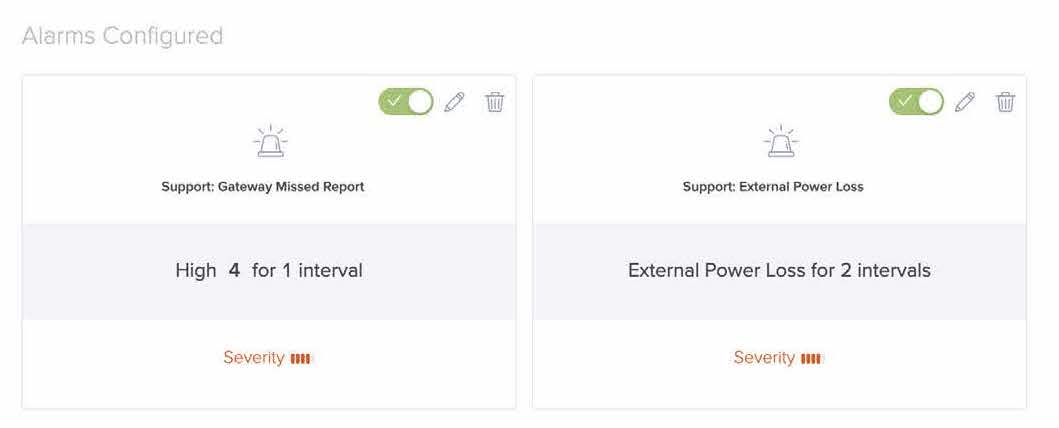The width and height of the screenshot is (1059, 428).
Task: Click the grey condition band on the External Power Loss card
Action: coord(779,271)
